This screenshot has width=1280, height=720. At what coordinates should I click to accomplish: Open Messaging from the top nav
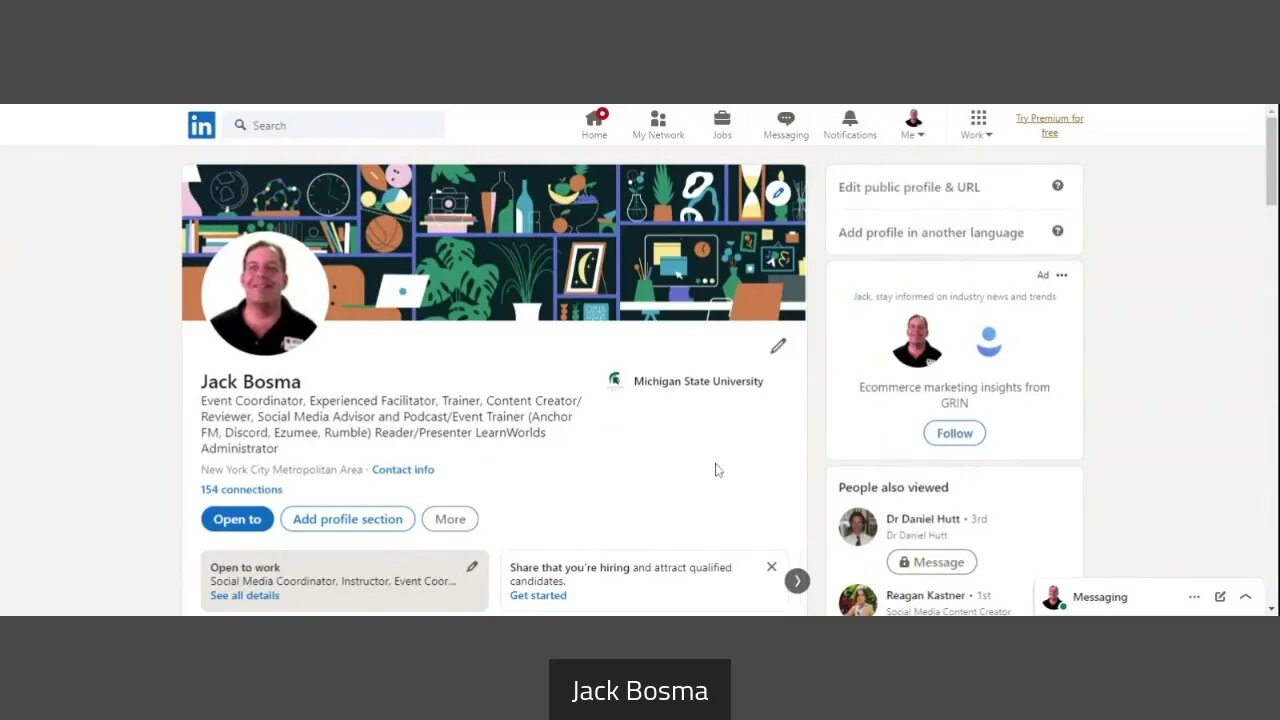[x=786, y=125]
